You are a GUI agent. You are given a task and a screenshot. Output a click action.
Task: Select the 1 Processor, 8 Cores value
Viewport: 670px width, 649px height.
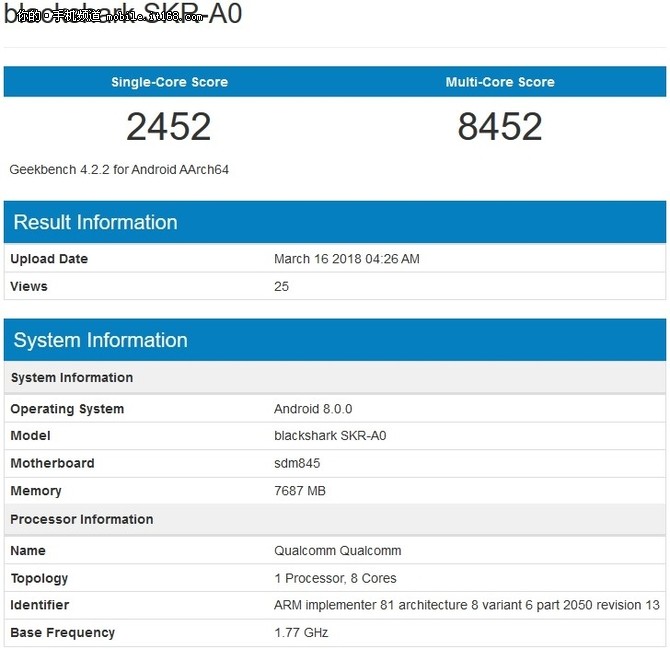[335, 578]
